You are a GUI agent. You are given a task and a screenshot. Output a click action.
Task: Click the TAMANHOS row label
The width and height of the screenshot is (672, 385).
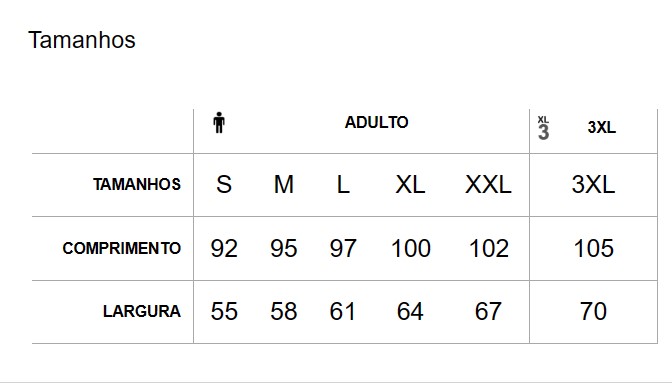coord(137,184)
